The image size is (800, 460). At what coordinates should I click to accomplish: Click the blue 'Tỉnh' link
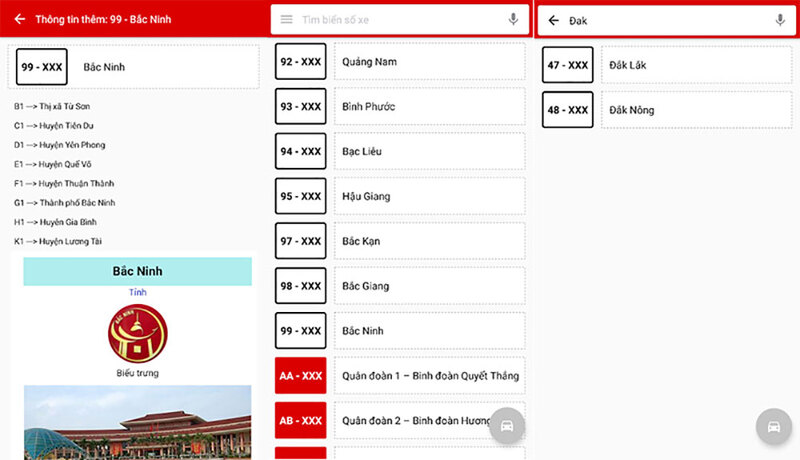click(x=137, y=292)
